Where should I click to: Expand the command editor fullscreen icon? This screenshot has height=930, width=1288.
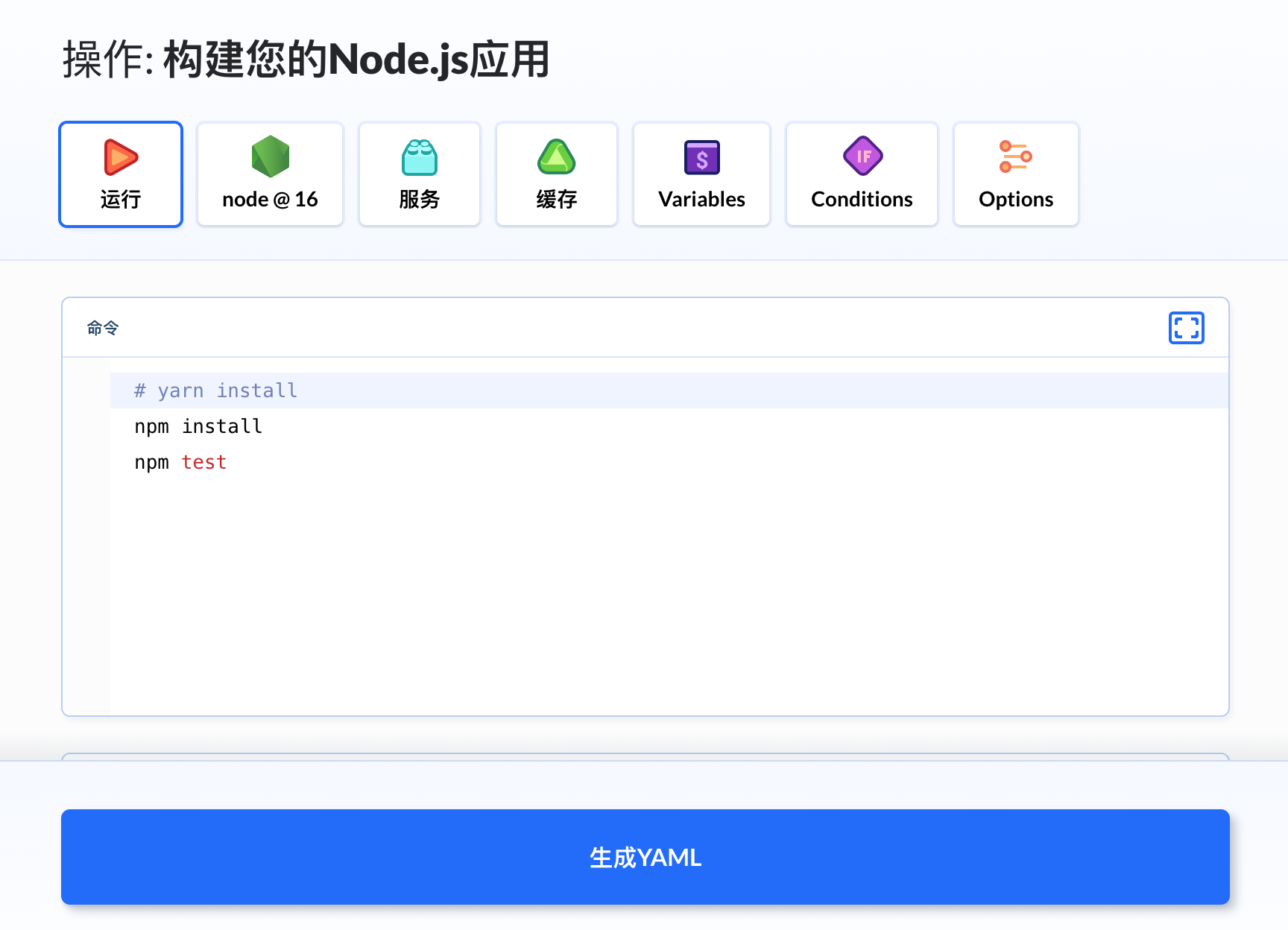coord(1186,327)
